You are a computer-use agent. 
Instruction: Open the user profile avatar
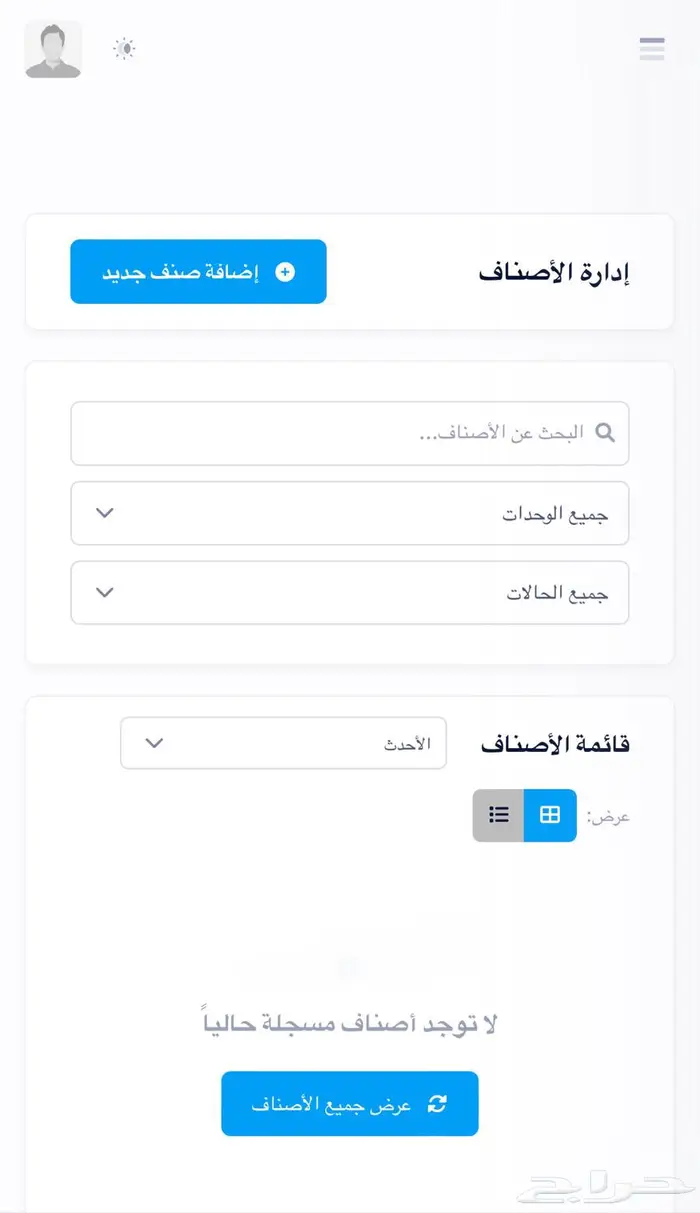pyautogui.click(x=53, y=49)
